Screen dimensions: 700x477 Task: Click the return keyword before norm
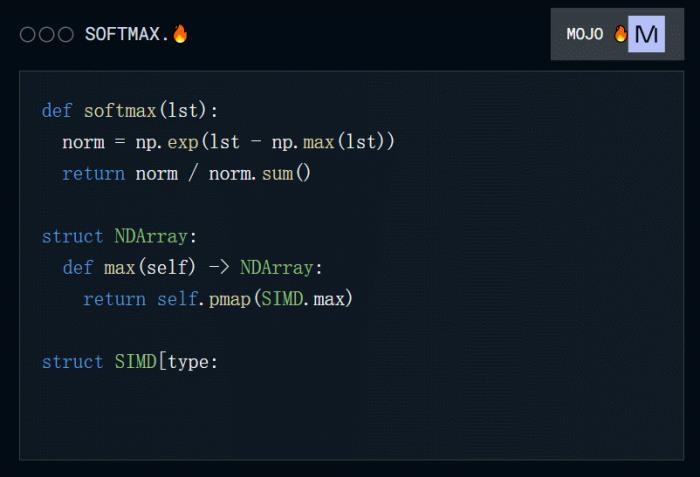point(94,174)
